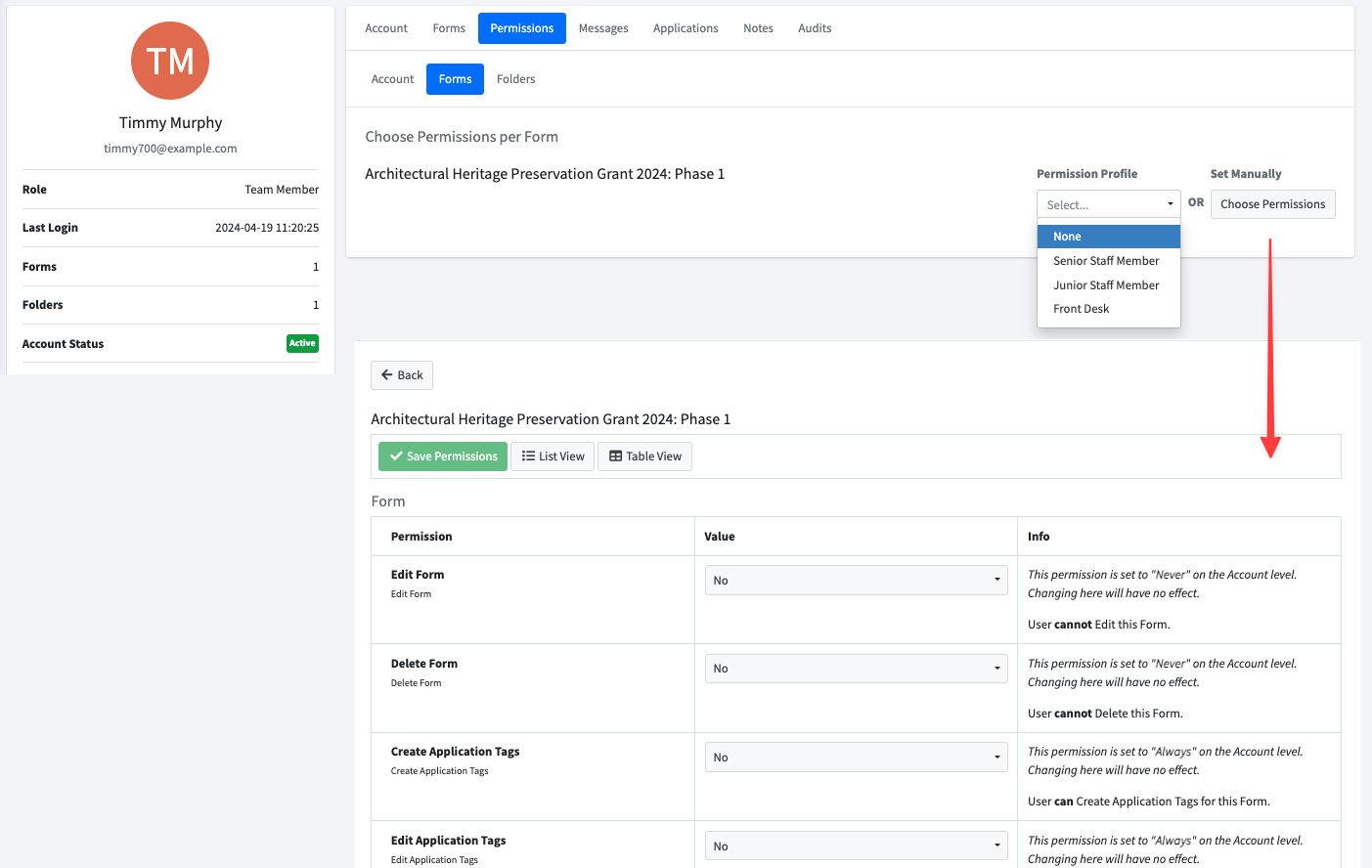The height and width of the screenshot is (868, 1372).
Task: Select the Forms permissions sub-tab
Action: coord(455,79)
